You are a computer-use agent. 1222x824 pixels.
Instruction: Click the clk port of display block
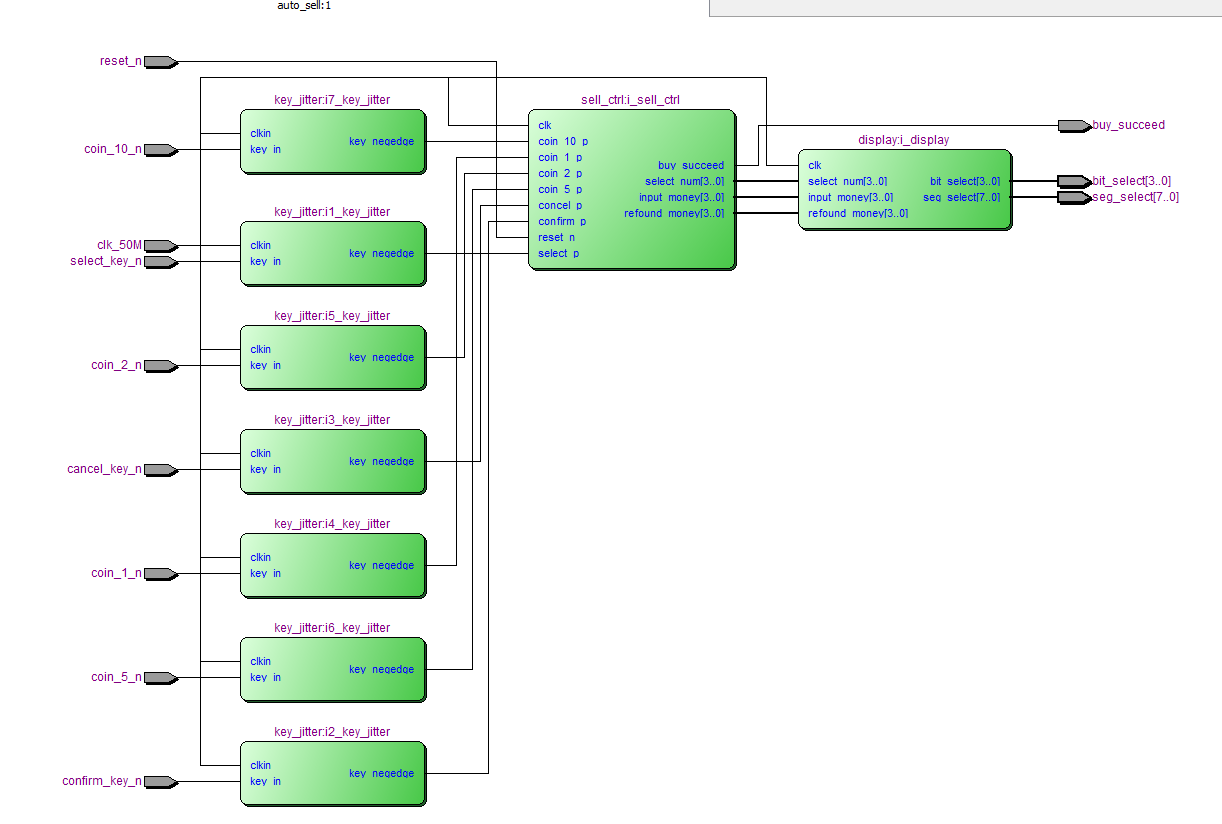pyautogui.click(x=815, y=166)
